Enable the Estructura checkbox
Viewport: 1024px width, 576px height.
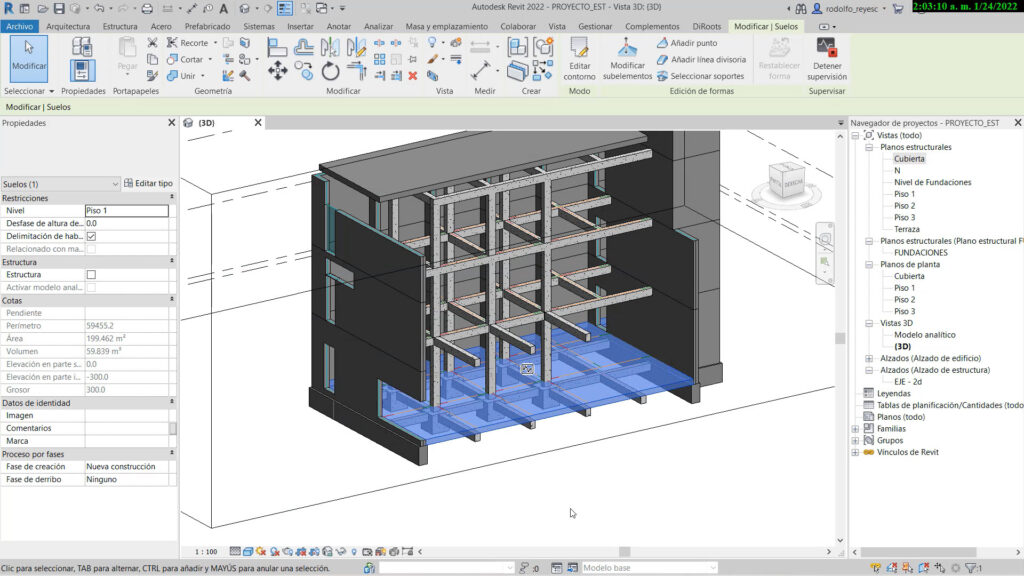[x=91, y=274]
